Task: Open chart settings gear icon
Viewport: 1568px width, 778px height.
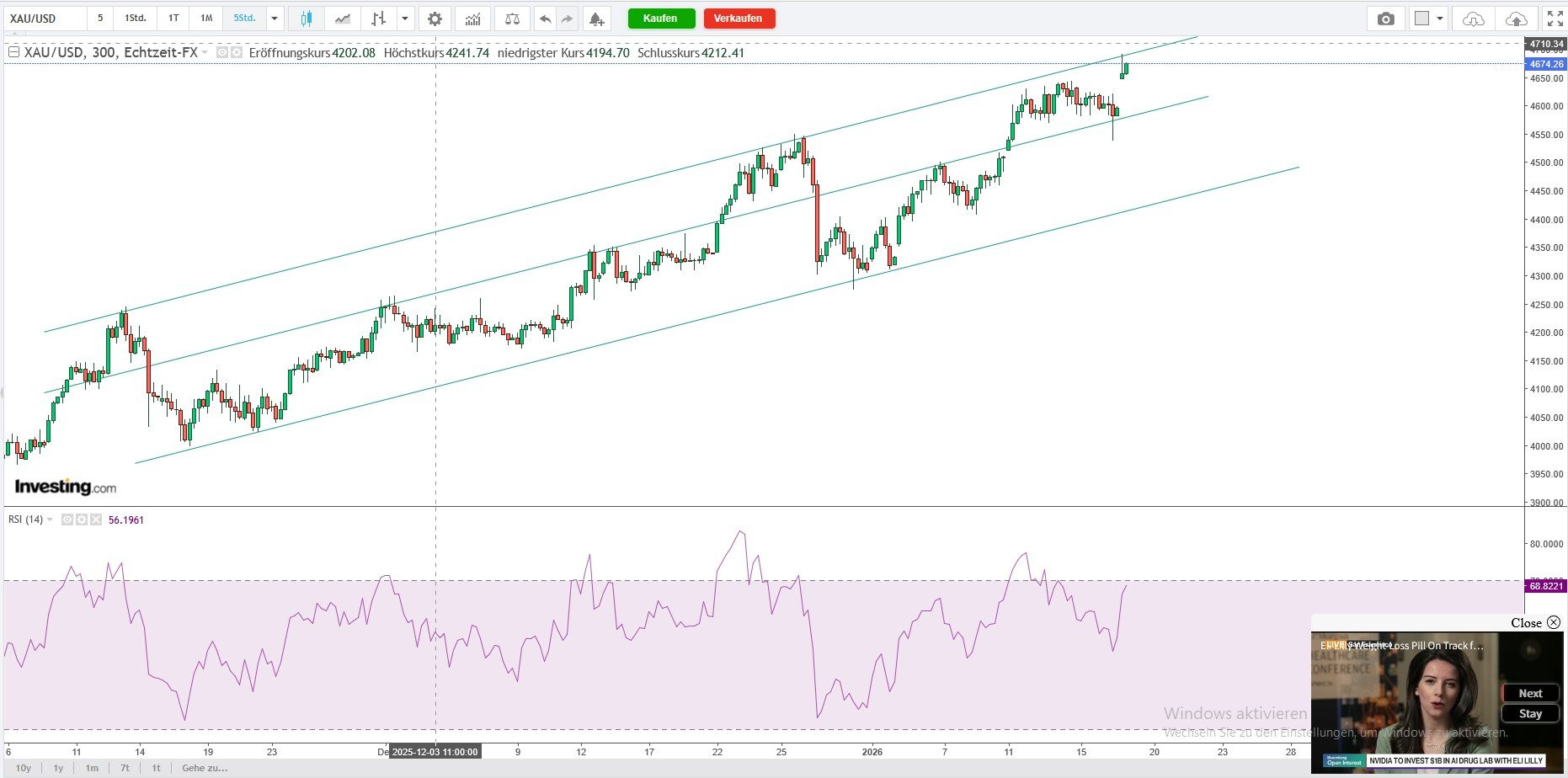Action: tap(435, 19)
